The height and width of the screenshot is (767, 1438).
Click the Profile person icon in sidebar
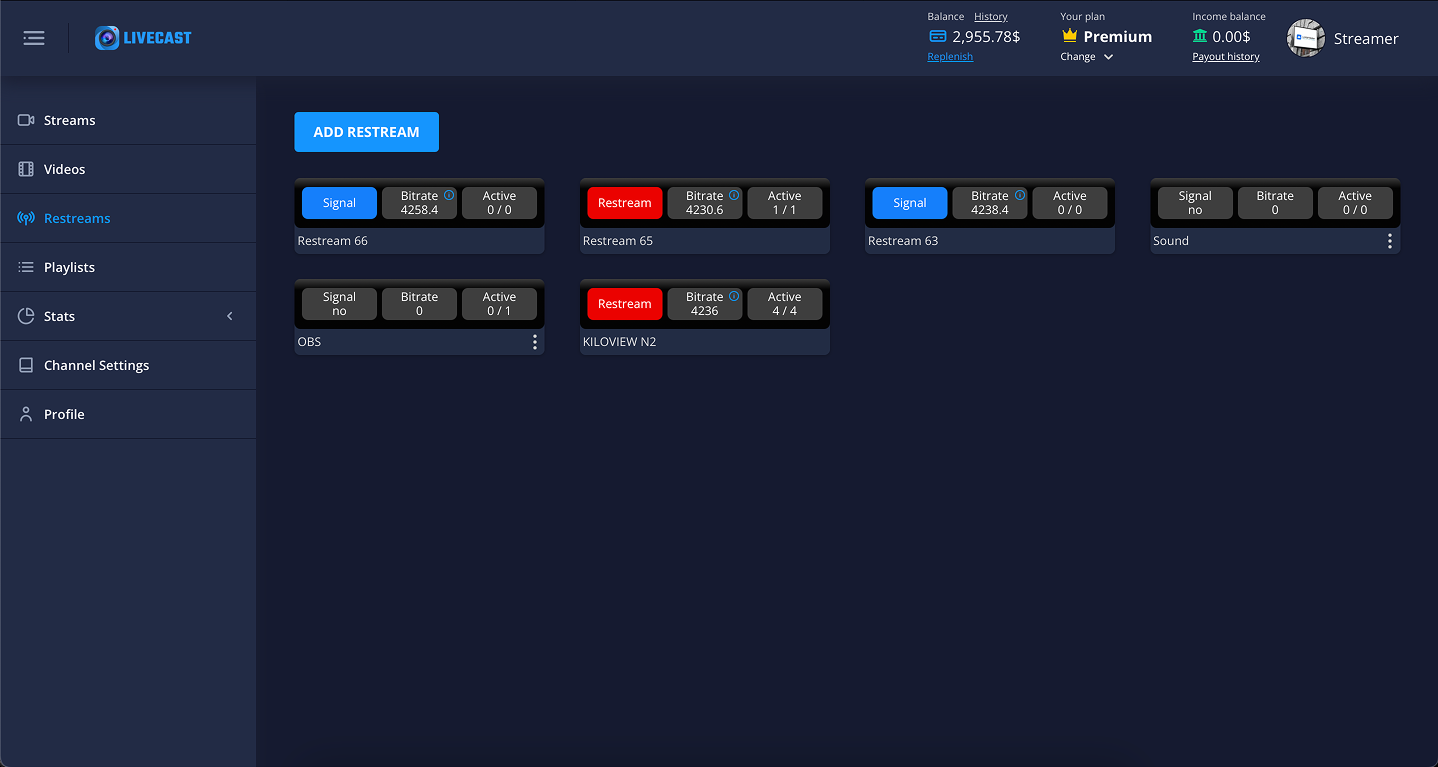25,414
